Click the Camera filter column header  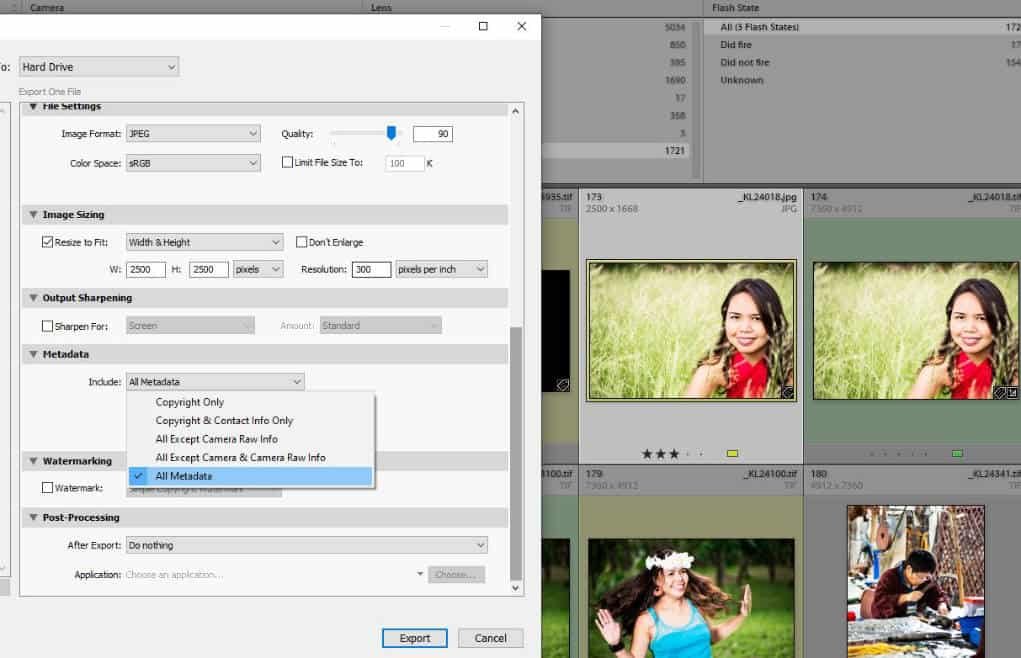[47, 8]
